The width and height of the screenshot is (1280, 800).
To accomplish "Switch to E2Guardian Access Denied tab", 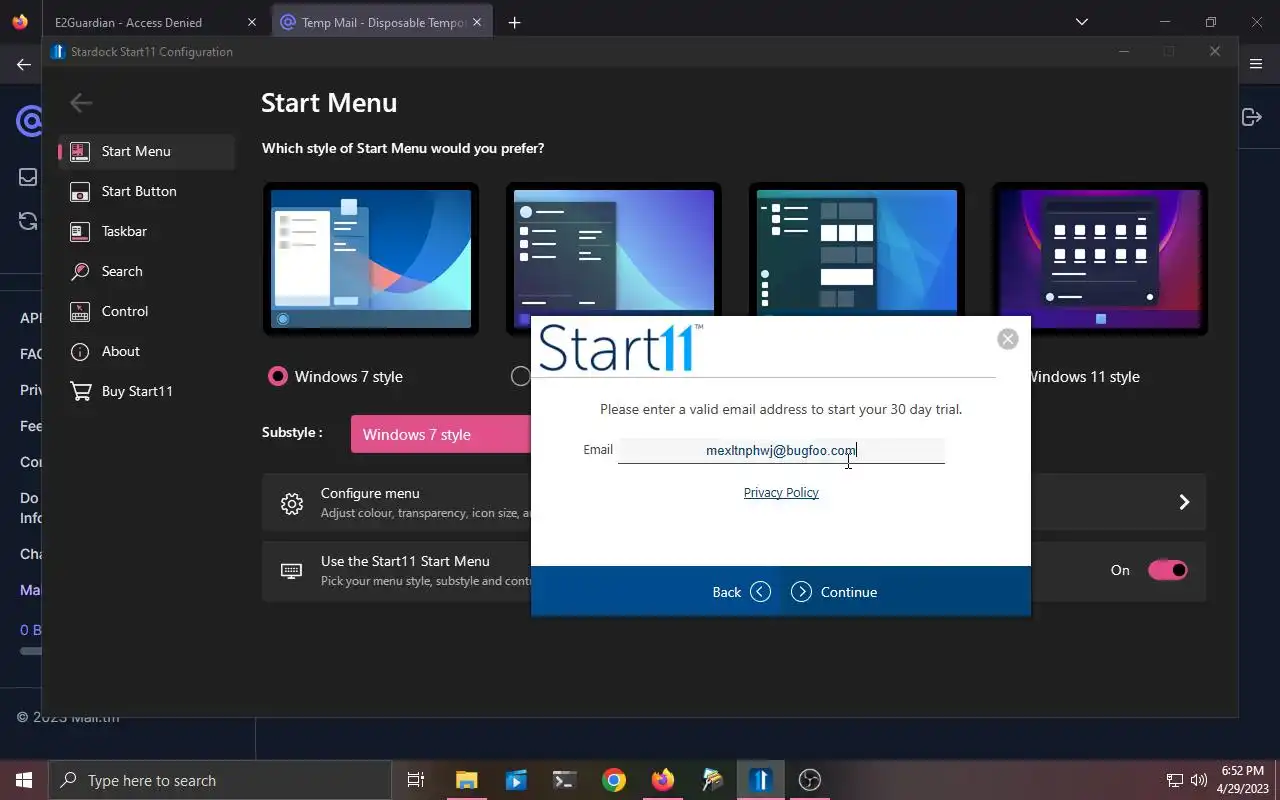I will (x=155, y=22).
